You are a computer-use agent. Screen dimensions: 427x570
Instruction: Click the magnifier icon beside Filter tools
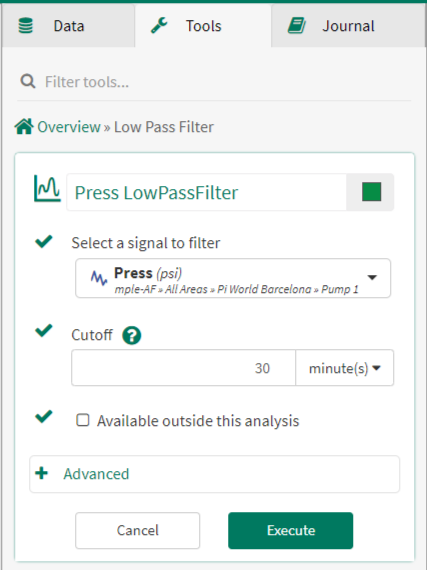tap(28, 81)
